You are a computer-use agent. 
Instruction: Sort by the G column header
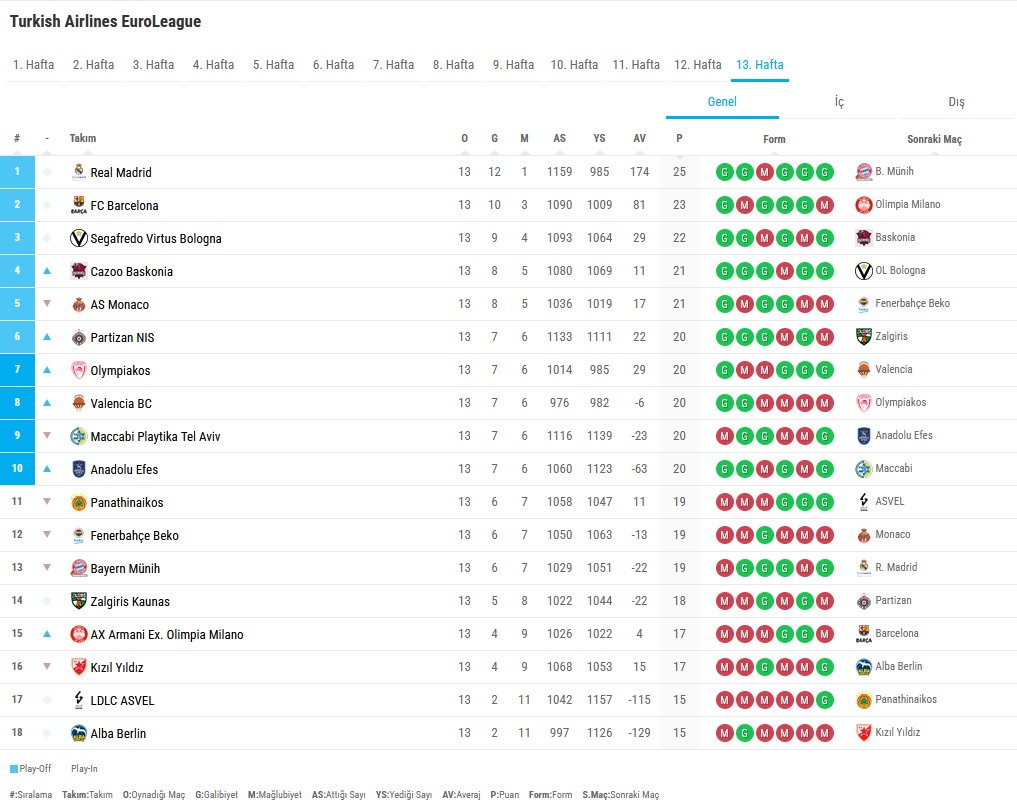pyautogui.click(x=494, y=138)
